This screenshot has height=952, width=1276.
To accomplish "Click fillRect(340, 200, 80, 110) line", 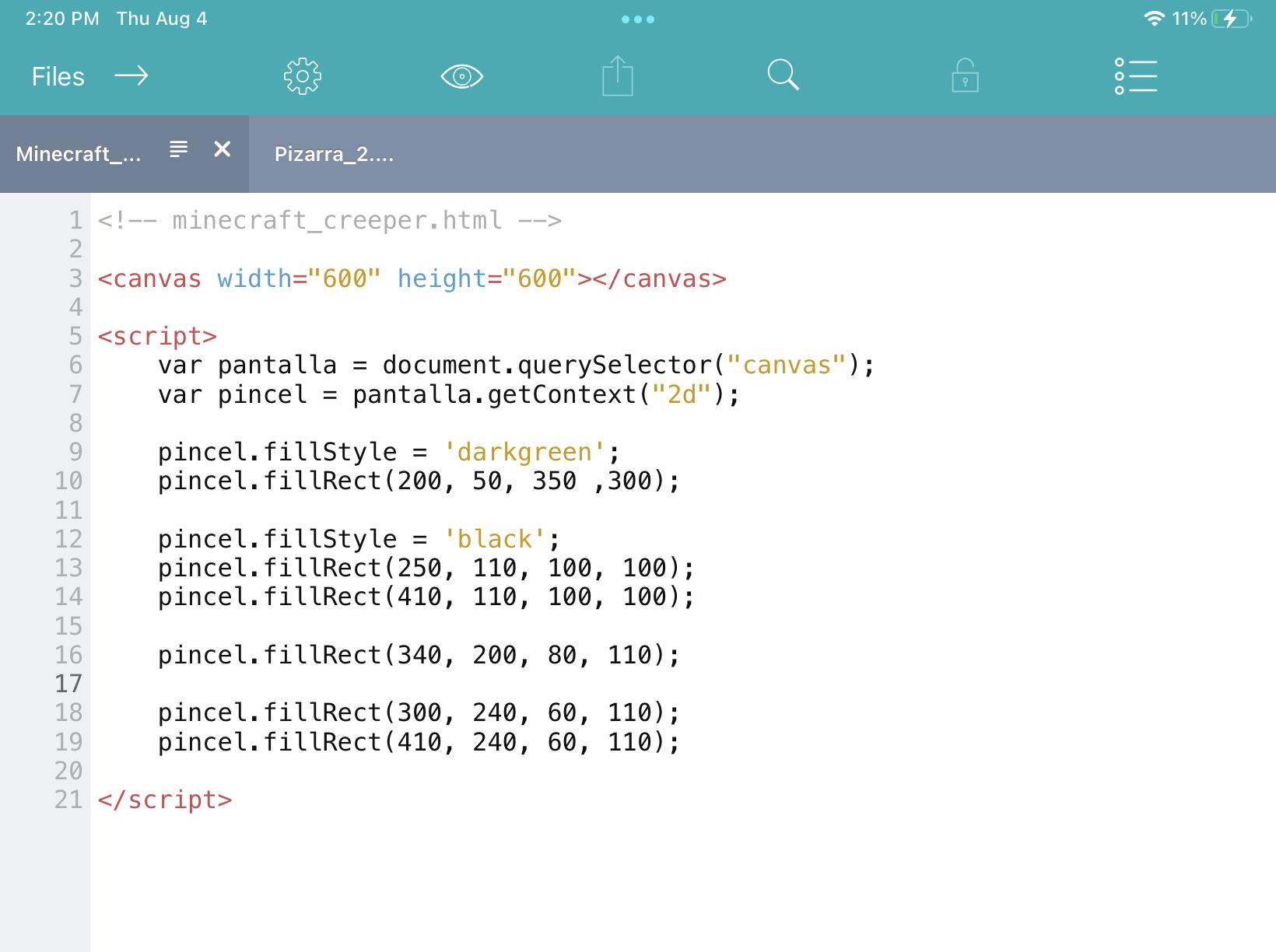I will coord(419,655).
